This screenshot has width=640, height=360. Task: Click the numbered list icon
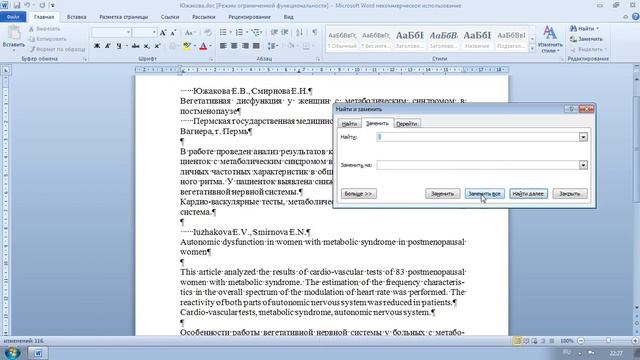pyautogui.click(x=239, y=32)
